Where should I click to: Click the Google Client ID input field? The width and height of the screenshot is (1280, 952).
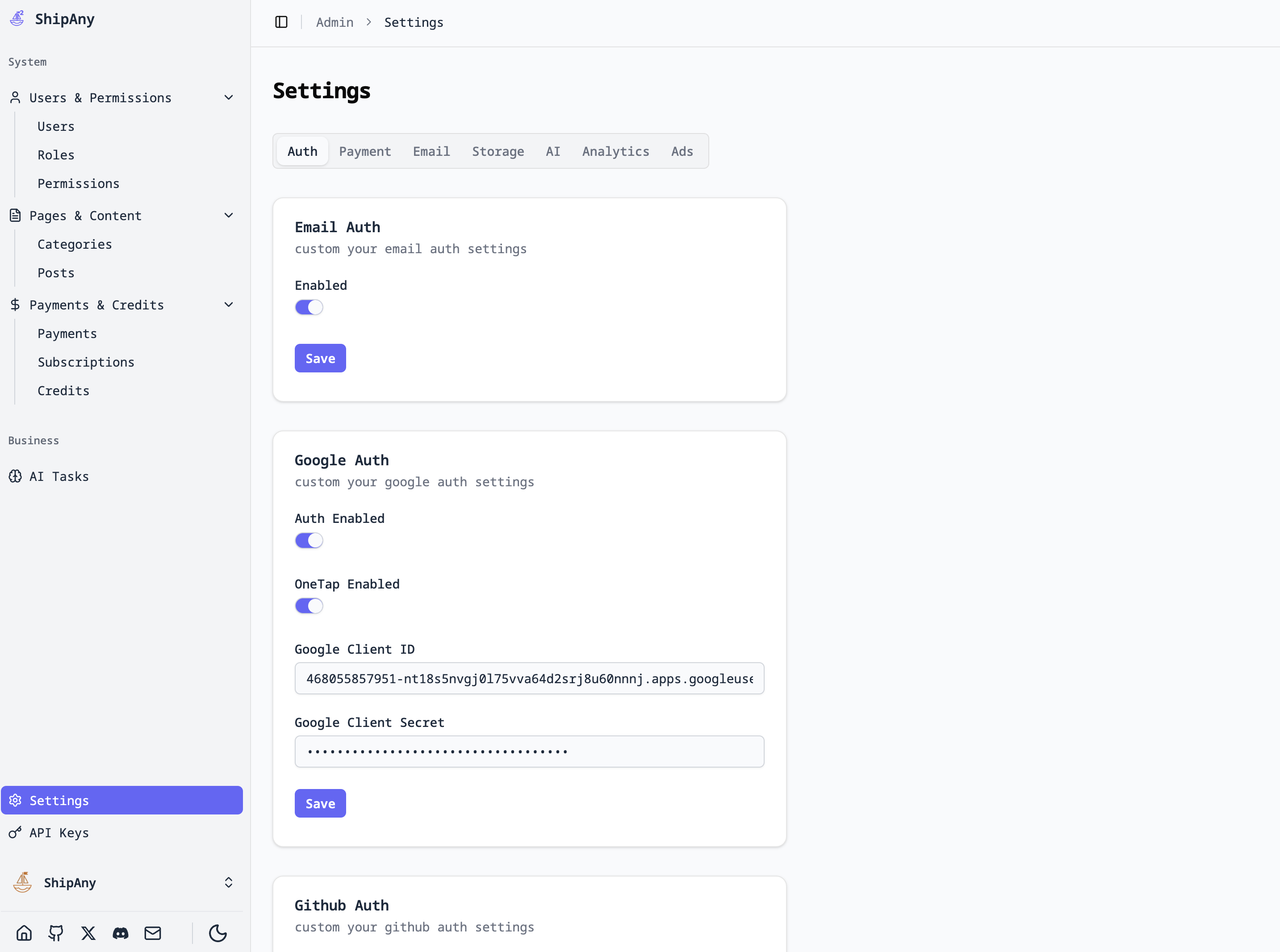pos(529,678)
